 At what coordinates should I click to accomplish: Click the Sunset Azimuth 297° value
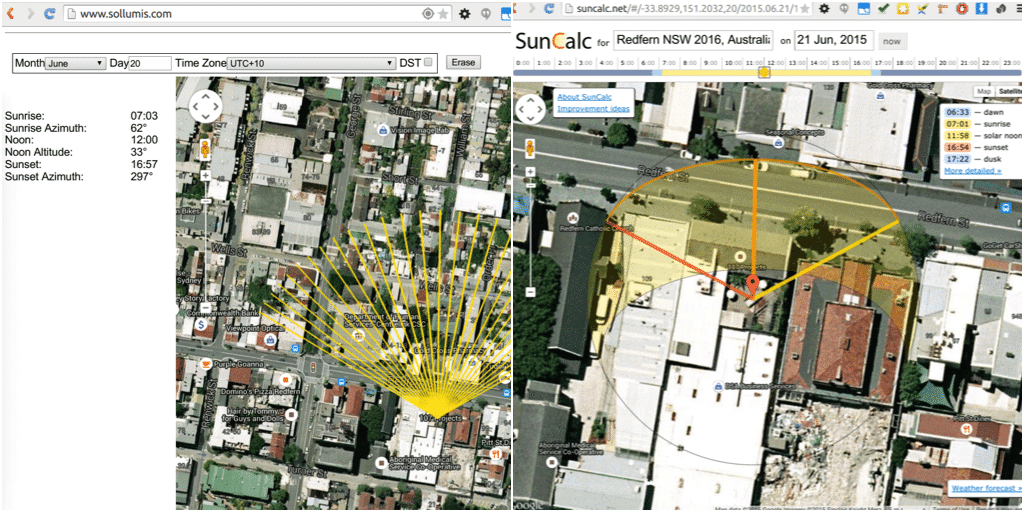[x=141, y=176]
